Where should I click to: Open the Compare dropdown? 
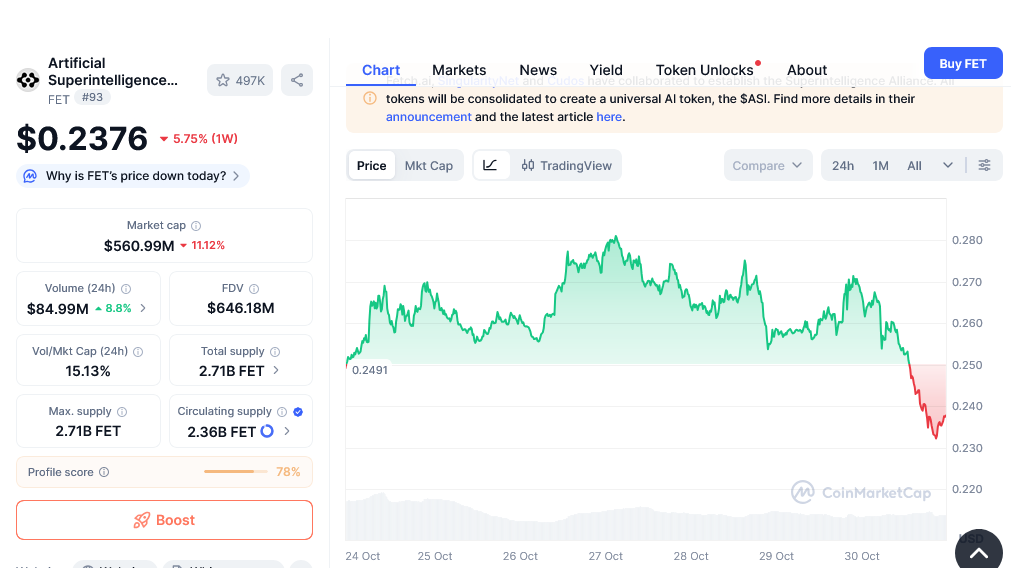point(767,165)
